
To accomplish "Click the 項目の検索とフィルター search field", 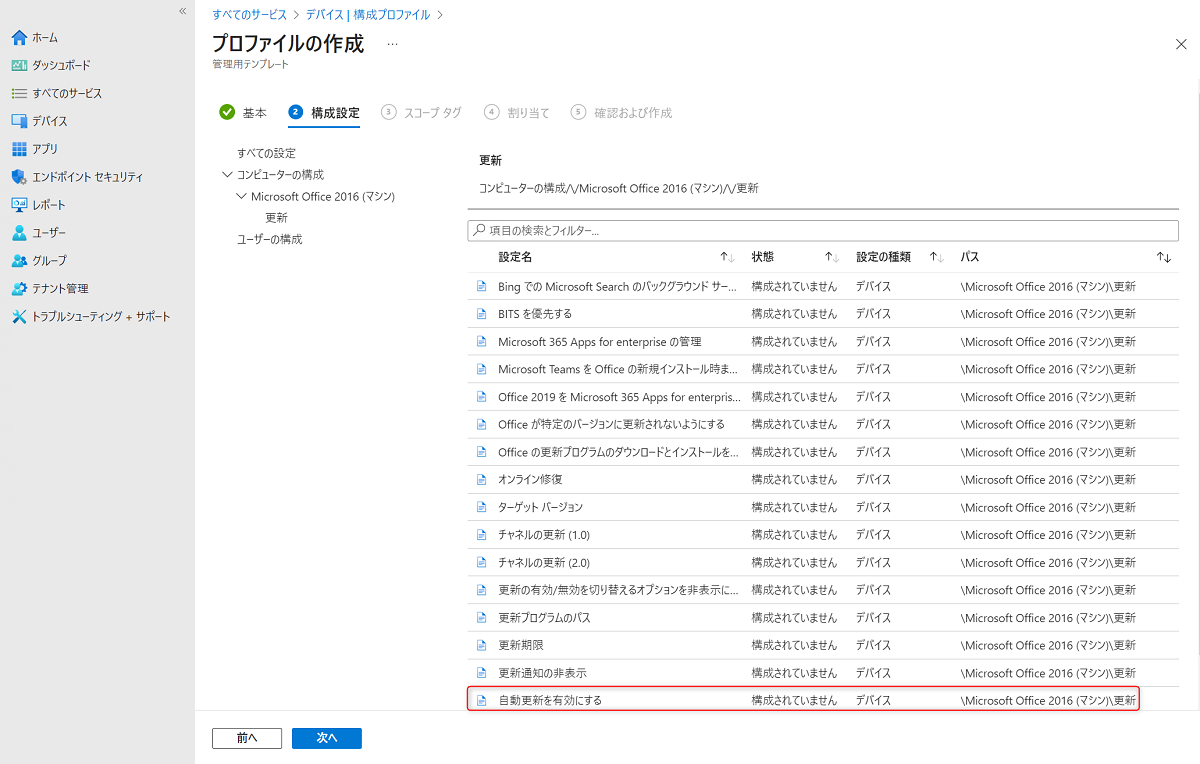I will (823, 231).
